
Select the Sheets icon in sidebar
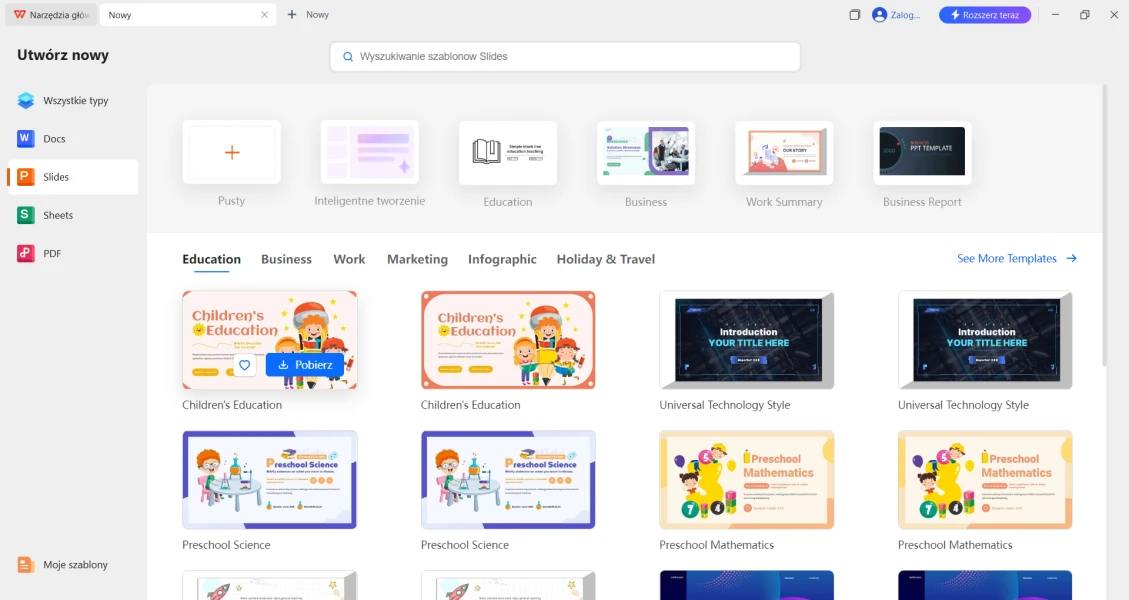click(x=26, y=215)
